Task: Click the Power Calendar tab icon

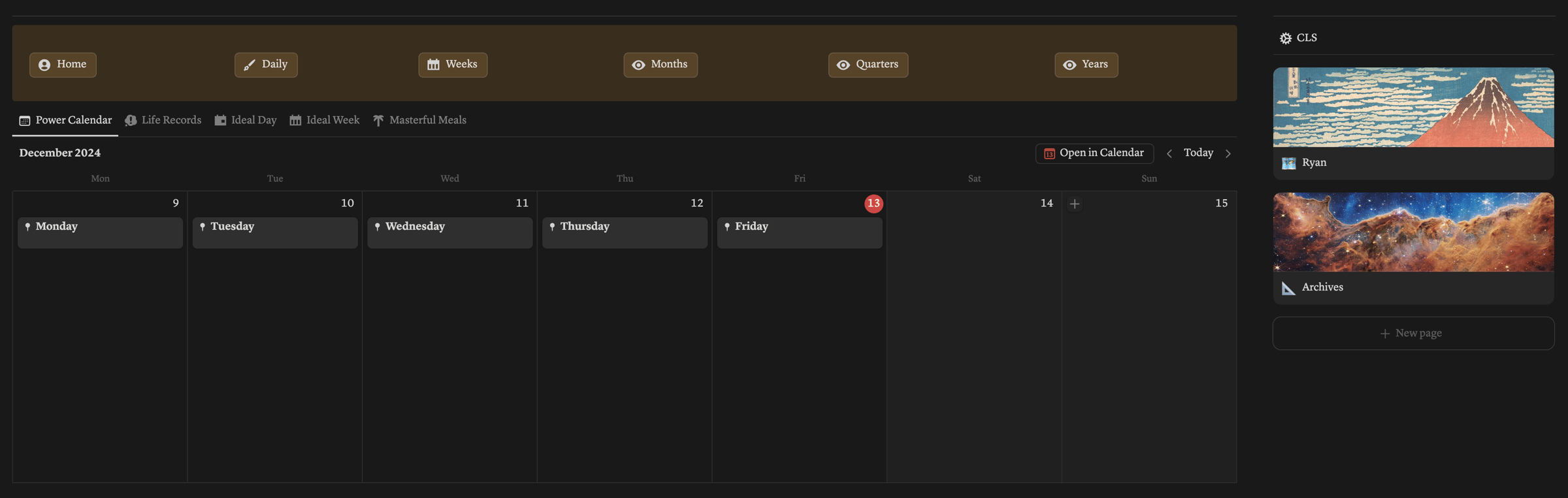Action: coord(25,121)
